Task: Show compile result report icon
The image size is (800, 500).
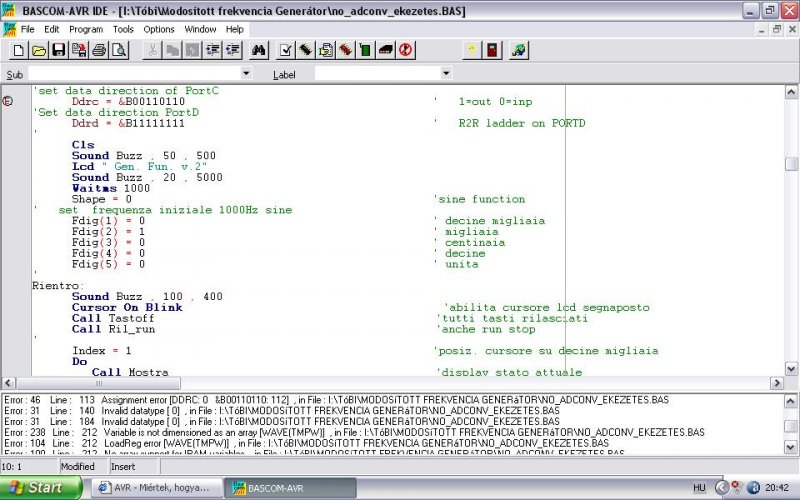Action: coord(326,50)
